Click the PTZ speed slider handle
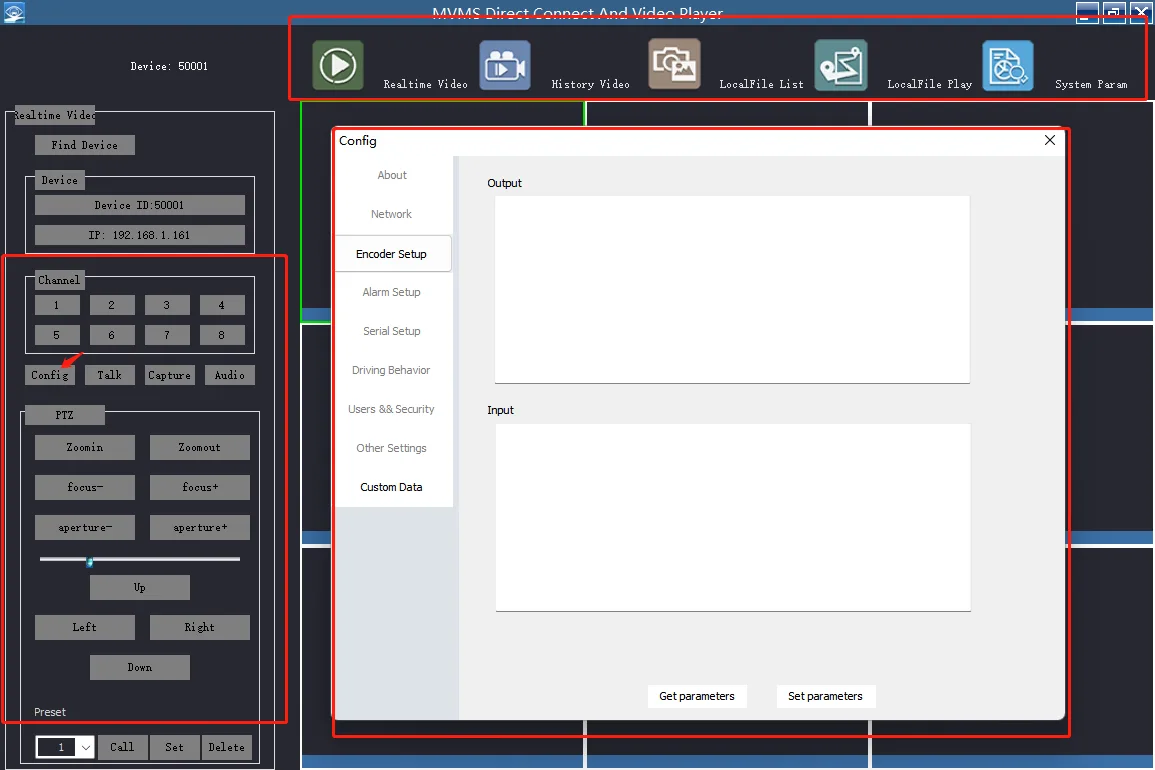Viewport: 1155px width, 770px height. (x=89, y=561)
